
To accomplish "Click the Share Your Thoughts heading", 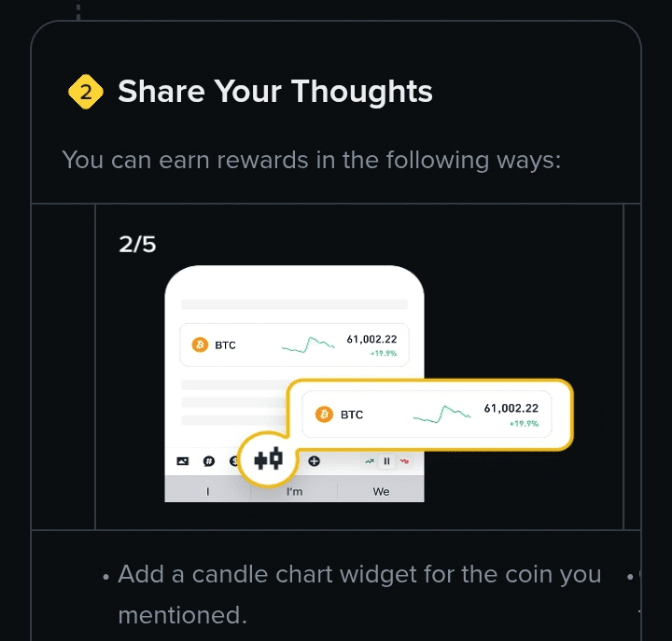I will [275, 91].
